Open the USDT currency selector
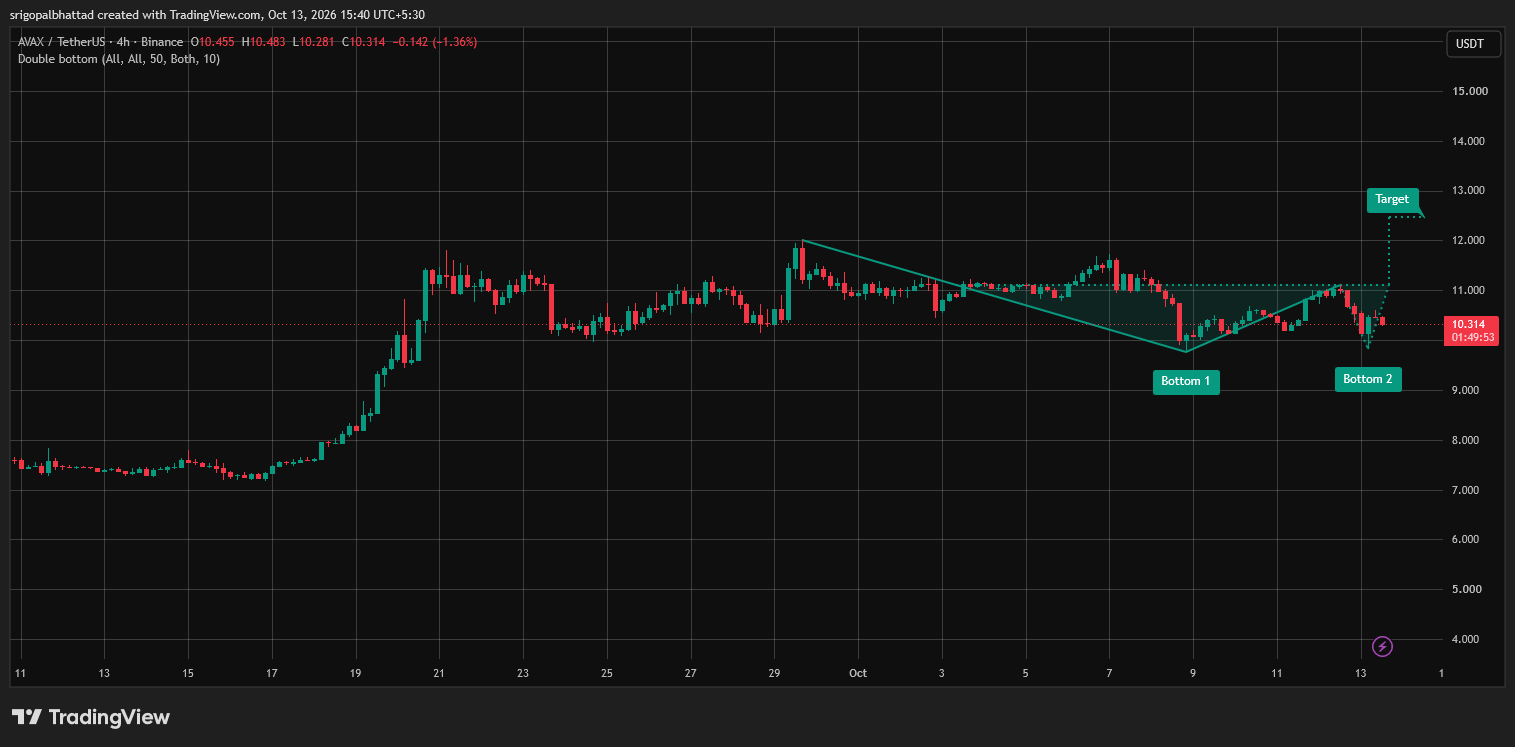1515x747 pixels. coord(1473,44)
